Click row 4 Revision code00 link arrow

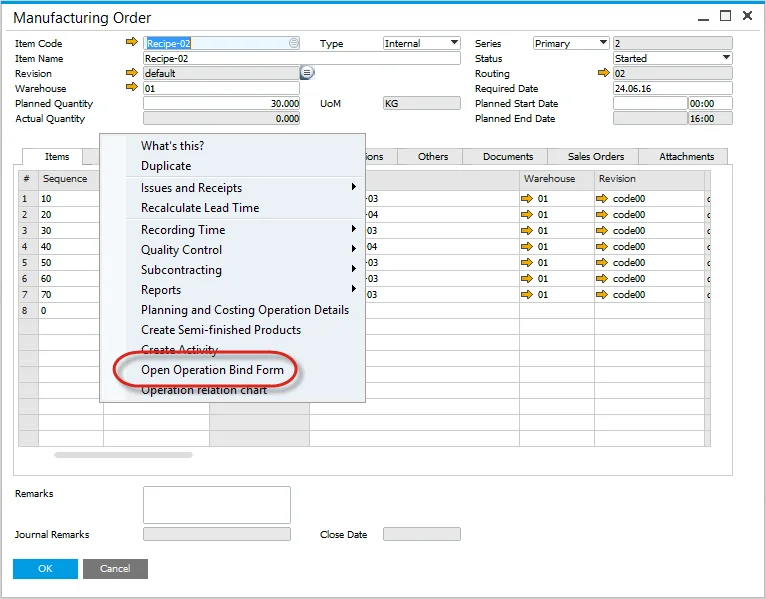point(602,246)
